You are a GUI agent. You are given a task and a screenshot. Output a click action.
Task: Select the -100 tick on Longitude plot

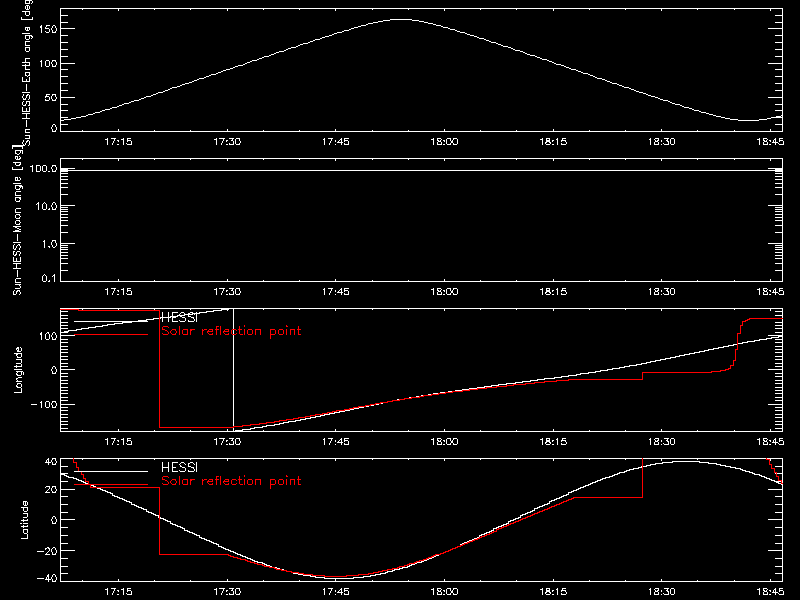pos(44,404)
